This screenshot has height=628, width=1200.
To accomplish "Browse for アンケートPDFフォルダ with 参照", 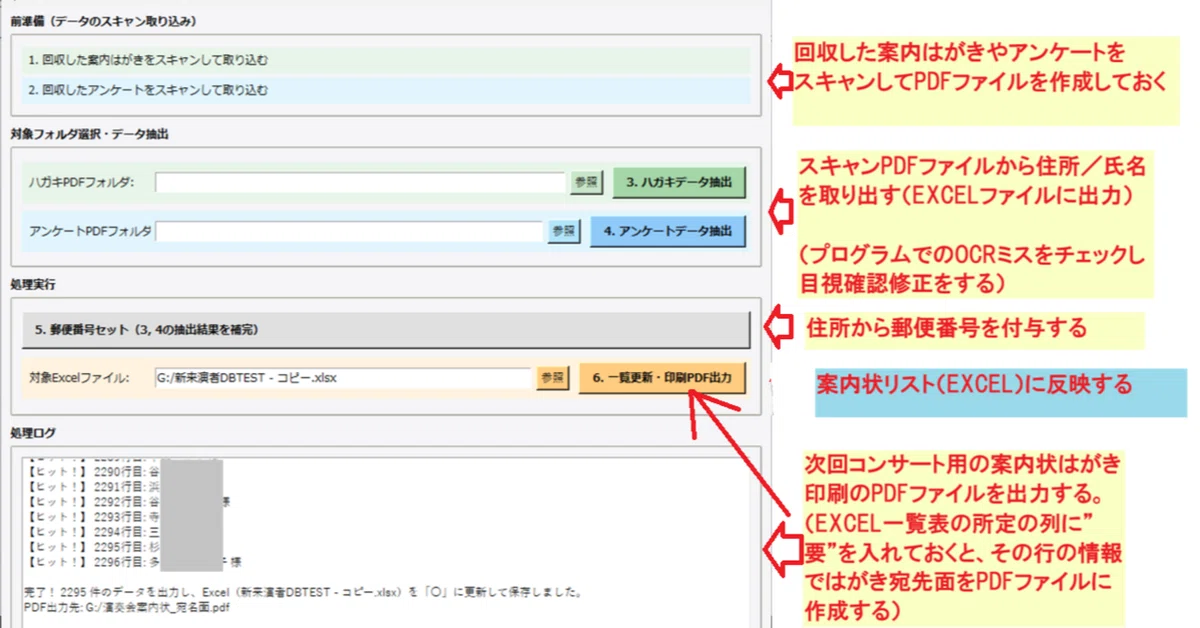I will [563, 231].
